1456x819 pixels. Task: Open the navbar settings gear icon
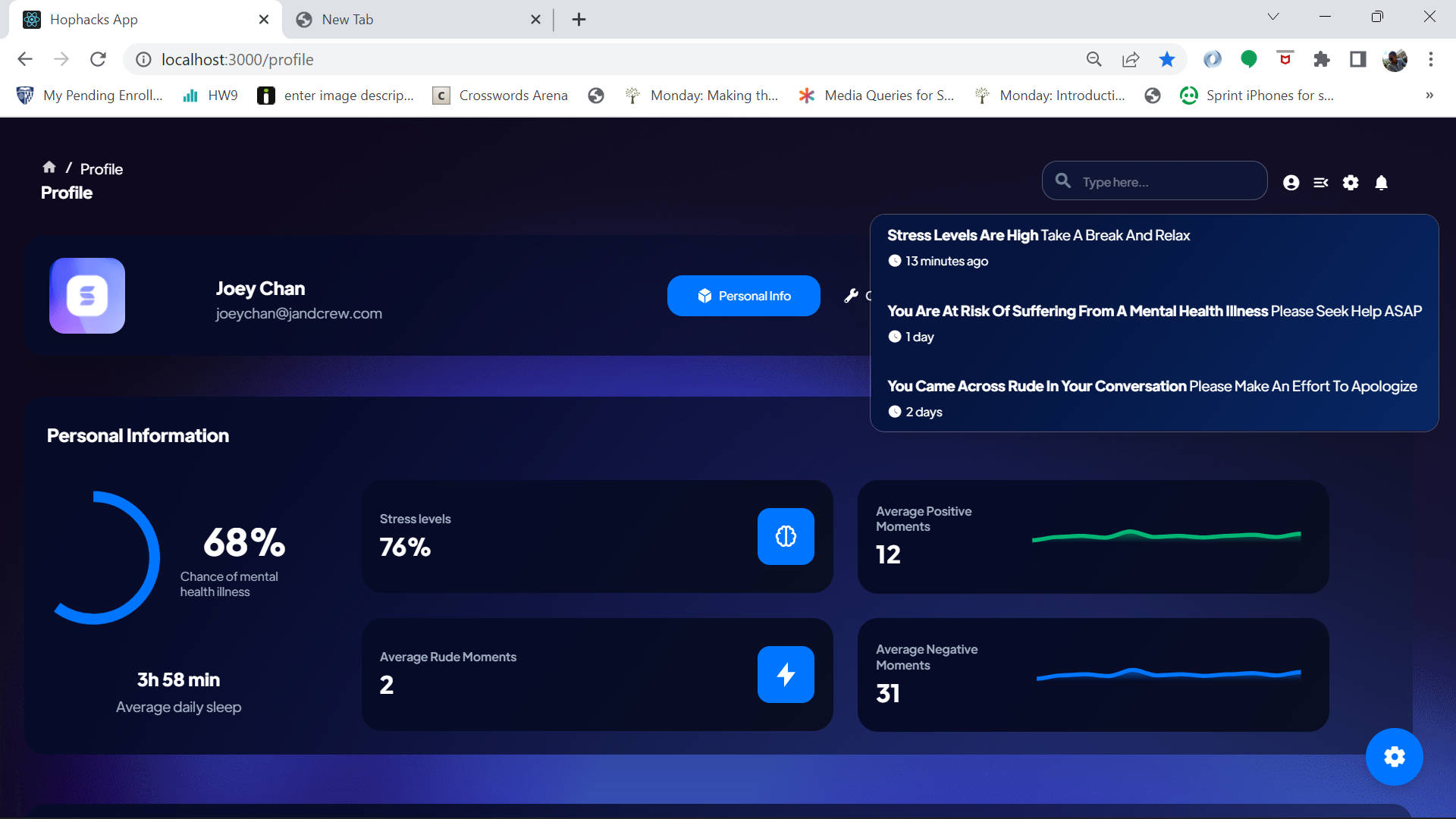[1351, 183]
